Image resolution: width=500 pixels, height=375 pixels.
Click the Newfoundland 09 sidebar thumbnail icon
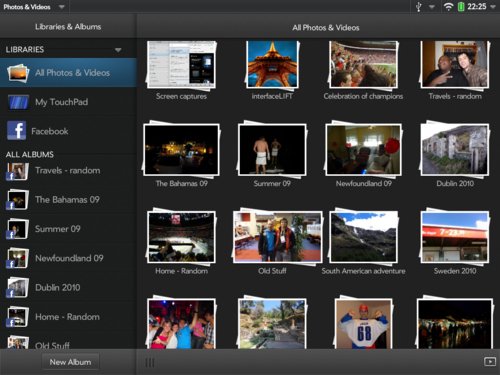click(x=17, y=258)
